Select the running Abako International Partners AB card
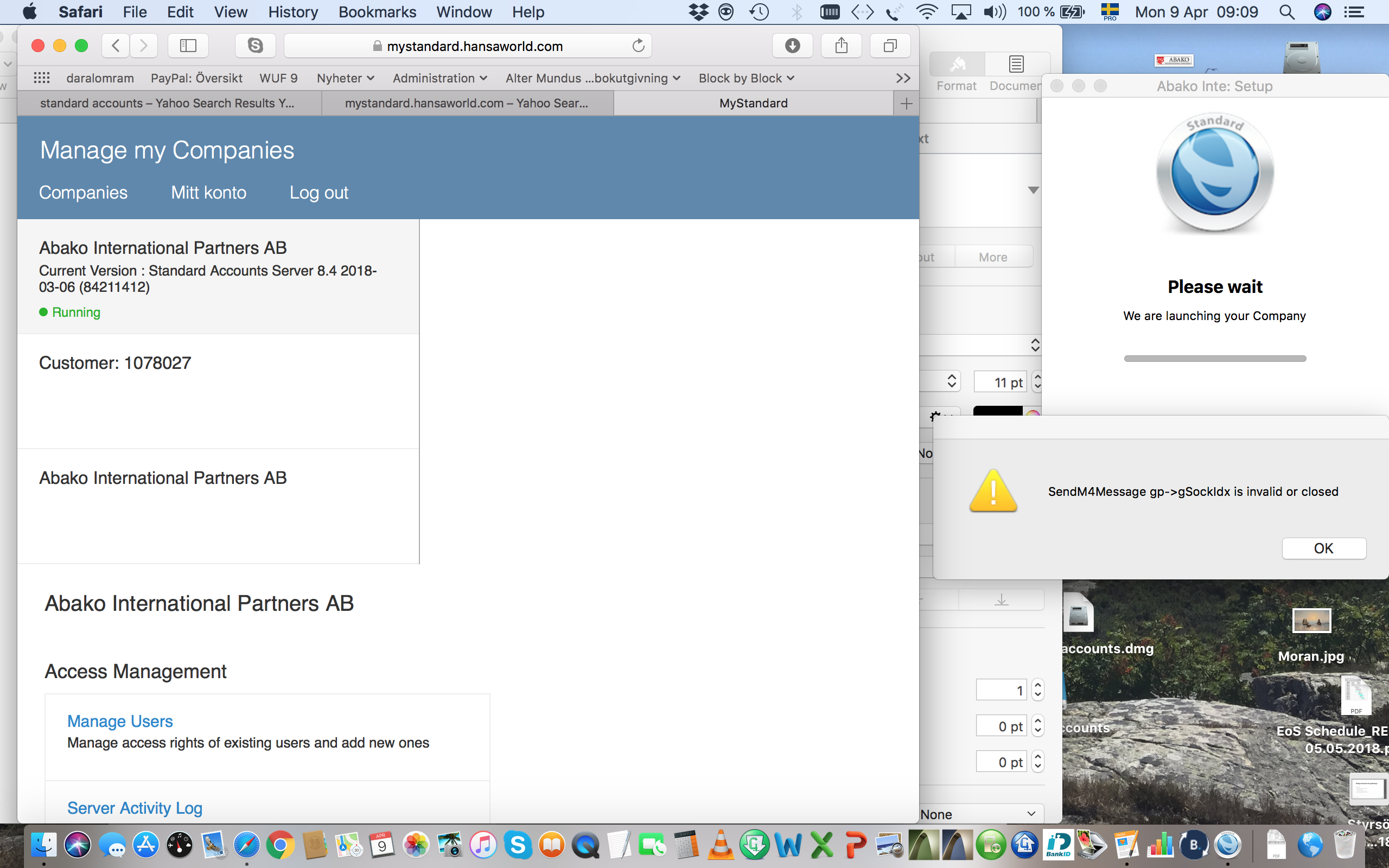 [x=218, y=277]
